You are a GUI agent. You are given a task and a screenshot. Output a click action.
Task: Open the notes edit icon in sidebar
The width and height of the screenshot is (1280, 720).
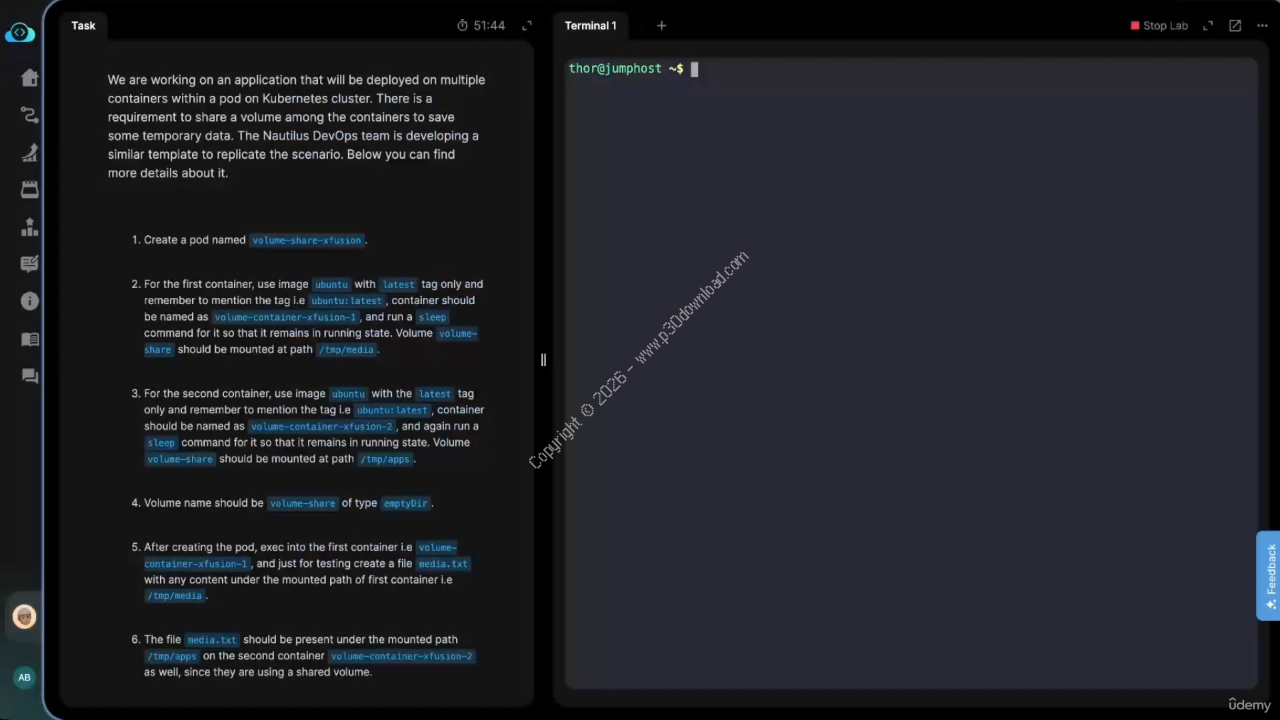tap(29, 264)
